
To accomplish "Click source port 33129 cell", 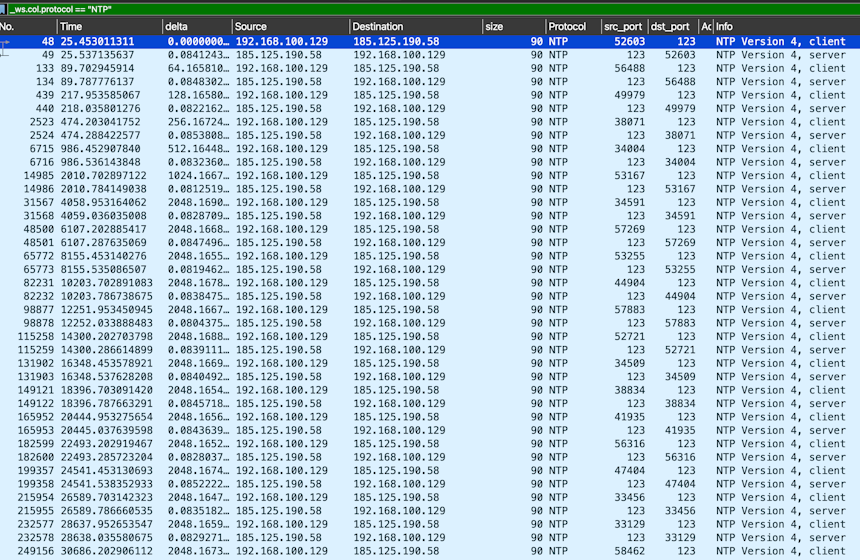I will click(629, 524).
